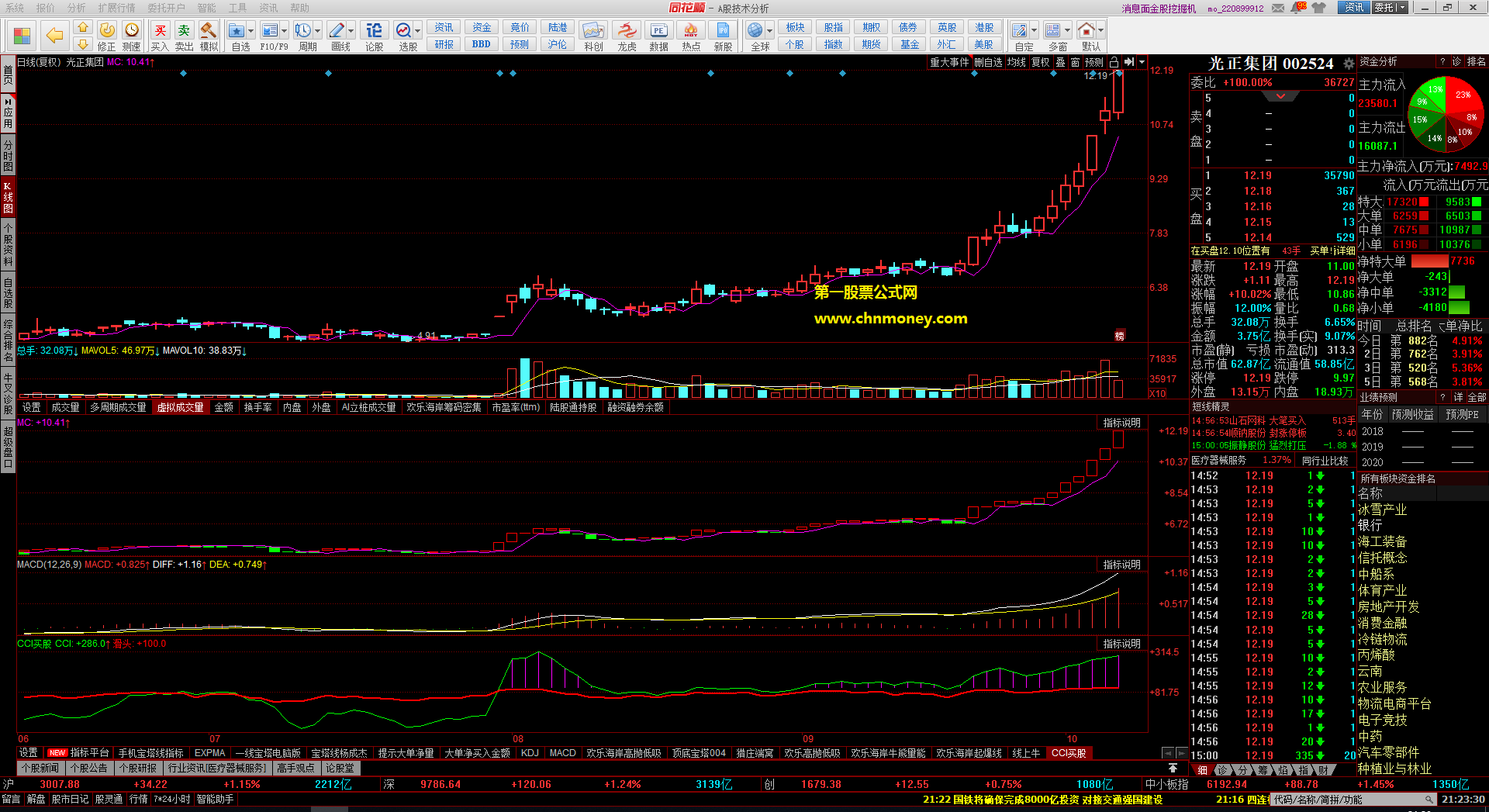
Task: Toggle 叠 overlay chart button
Action: pyautogui.click(x=1060, y=62)
